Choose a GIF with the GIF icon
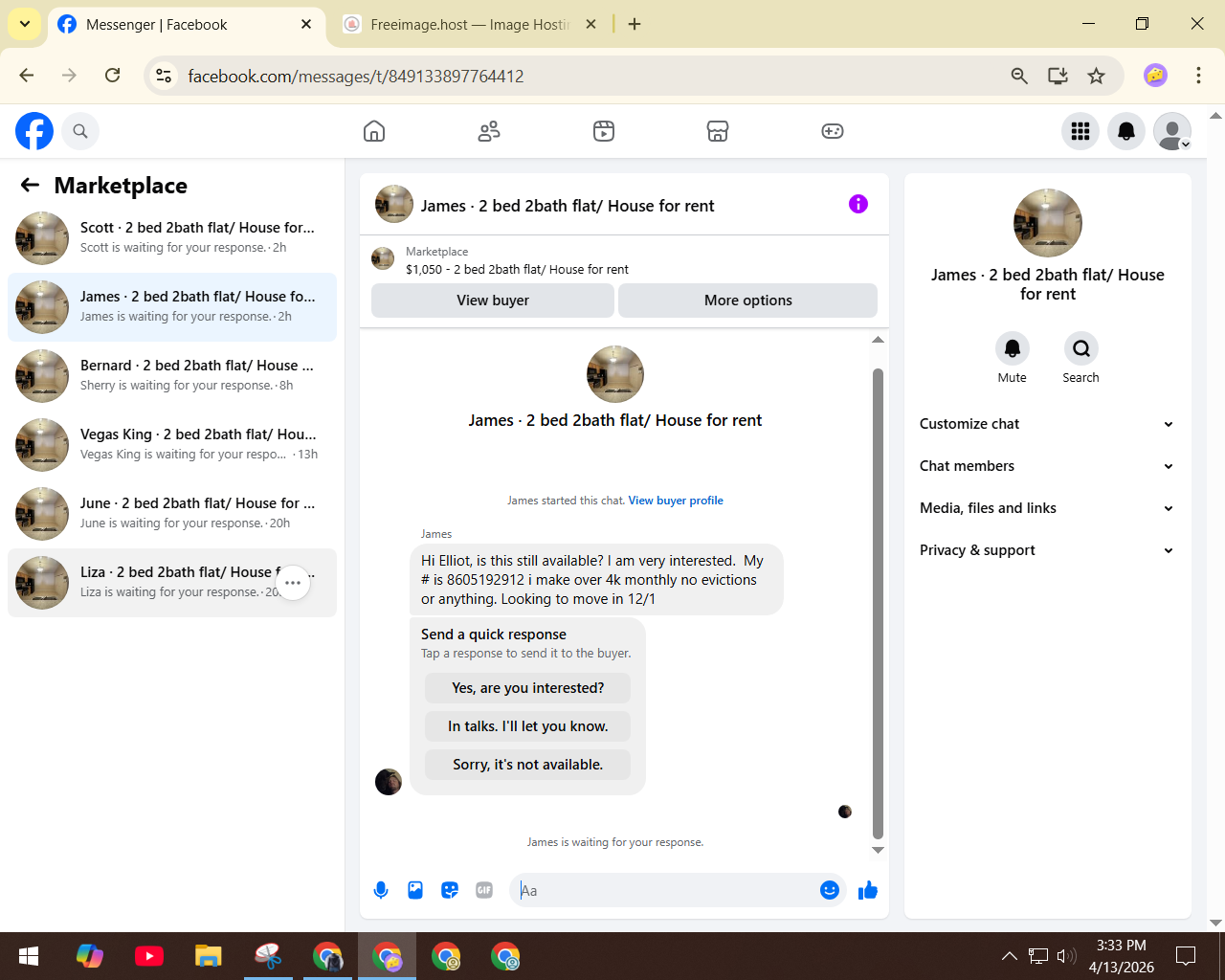 pyautogui.click(x=484, y=890)
